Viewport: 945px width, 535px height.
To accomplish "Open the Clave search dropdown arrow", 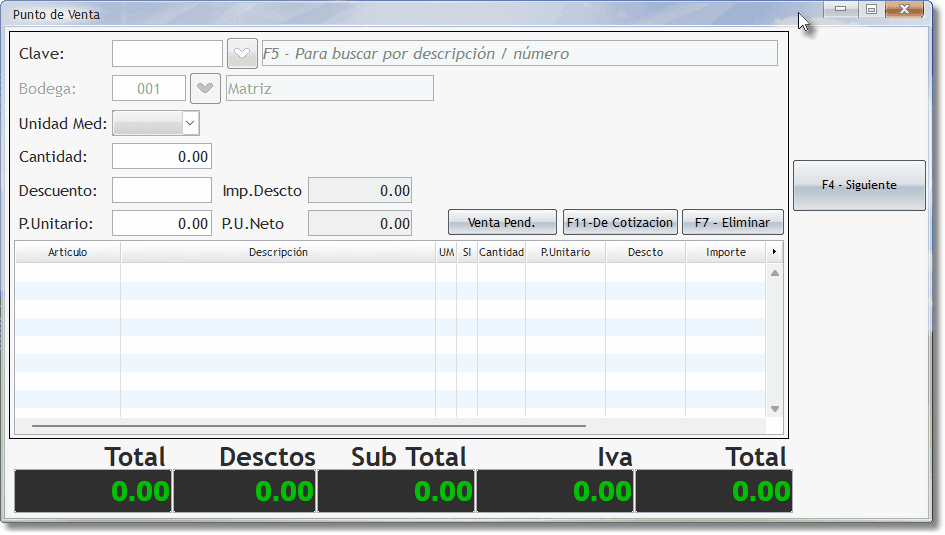I will (242, 54).
